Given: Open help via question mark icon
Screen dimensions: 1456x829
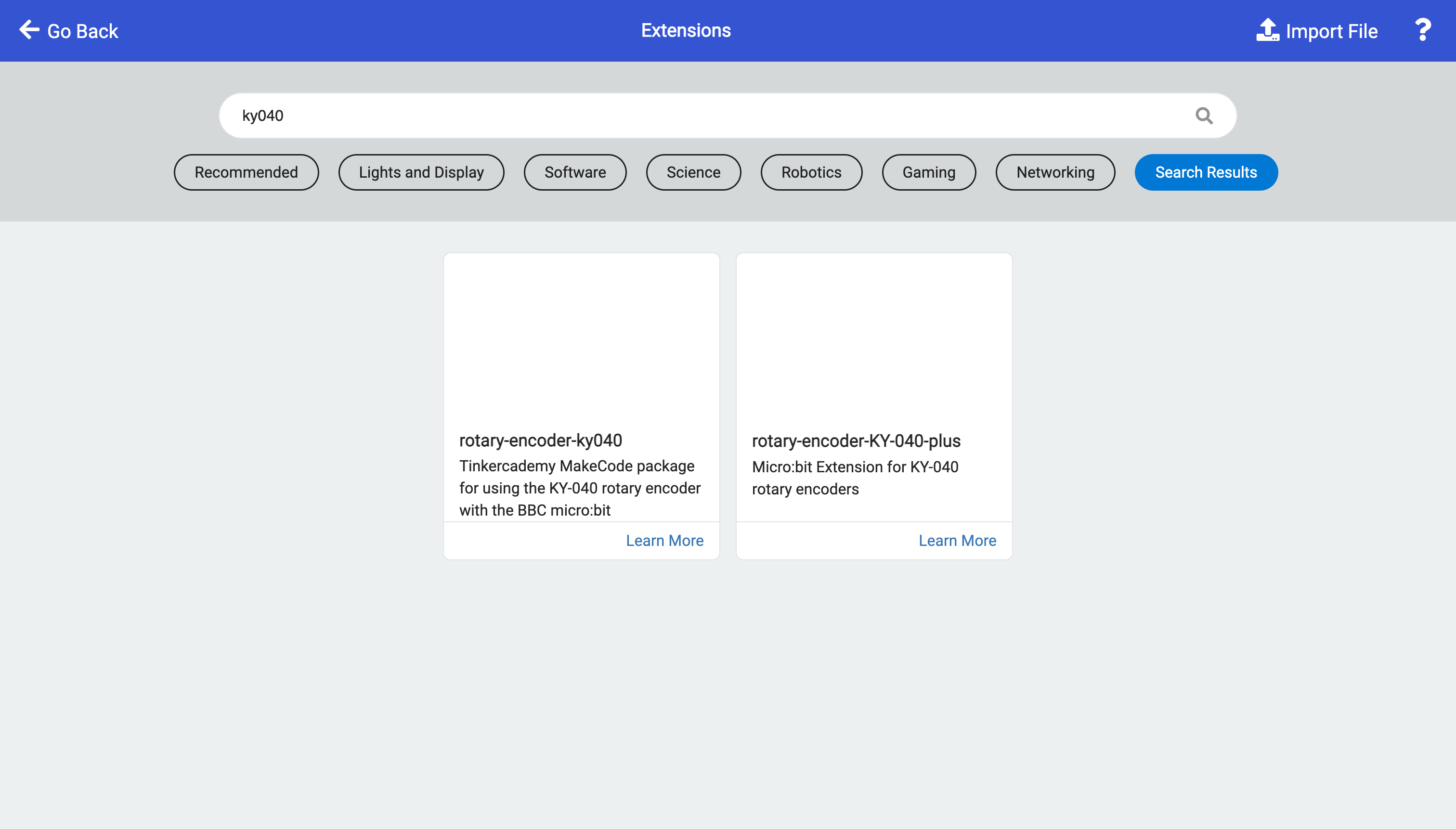Looking at the screenshot, I should coord(1423,30).
